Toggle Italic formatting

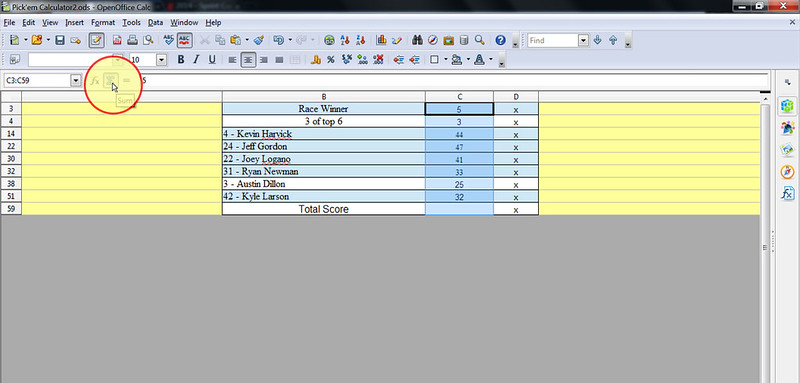point(196,60)
